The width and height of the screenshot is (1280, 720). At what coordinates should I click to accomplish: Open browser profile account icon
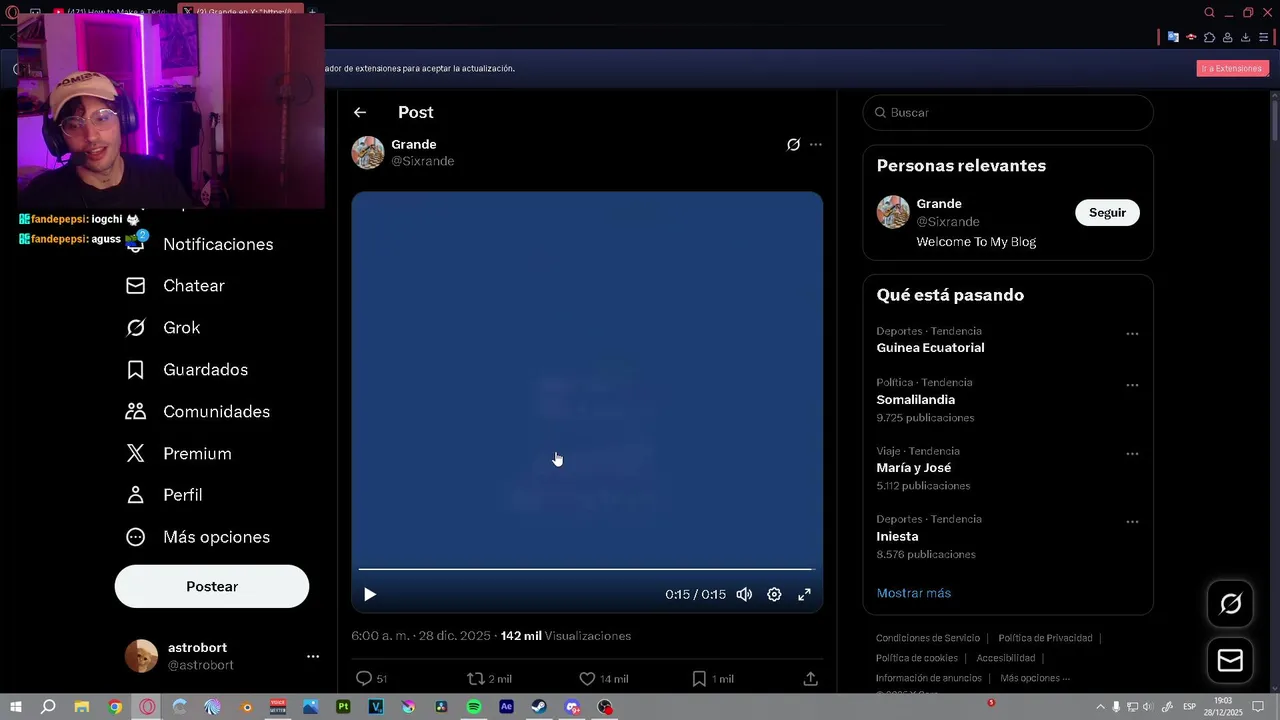tap(1227, 38)
